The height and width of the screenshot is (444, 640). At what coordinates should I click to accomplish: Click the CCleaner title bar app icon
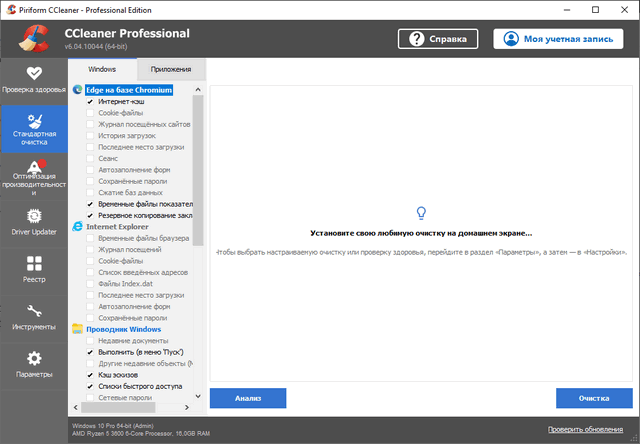coord(11,10)
